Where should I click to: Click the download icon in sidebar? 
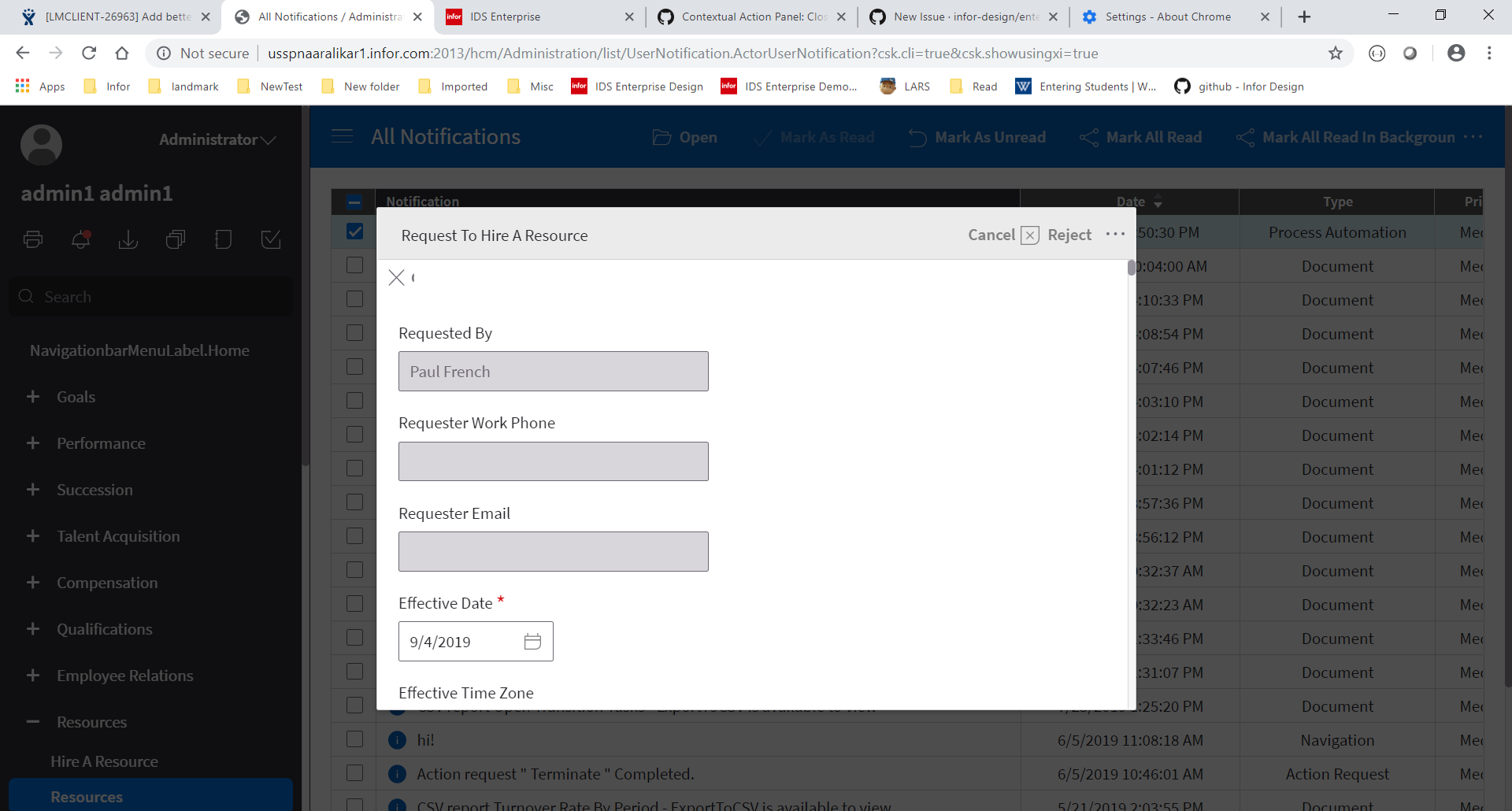[128, 239]
